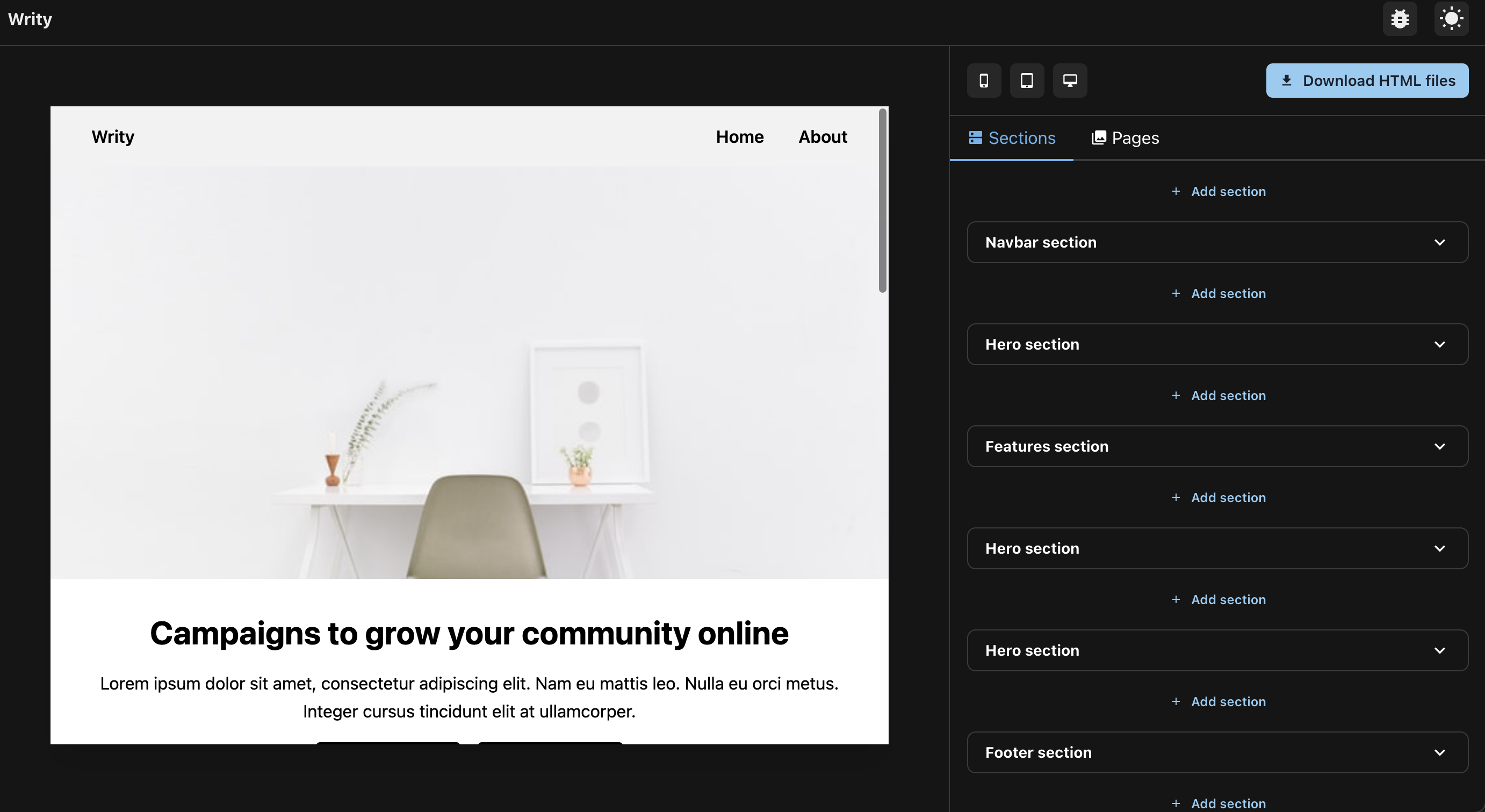The height and width of the screenshot is (812, 1485).
Task: Click the Lorem ipsum paragraph in preview
Action: click(469, 697)
